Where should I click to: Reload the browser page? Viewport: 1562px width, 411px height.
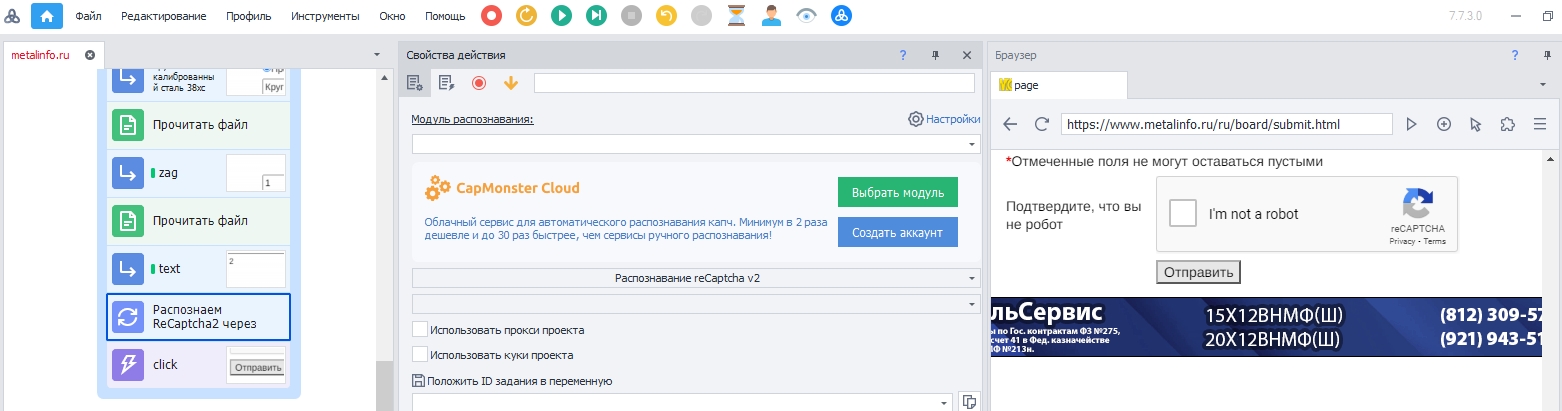click(x=1041, y=124)
